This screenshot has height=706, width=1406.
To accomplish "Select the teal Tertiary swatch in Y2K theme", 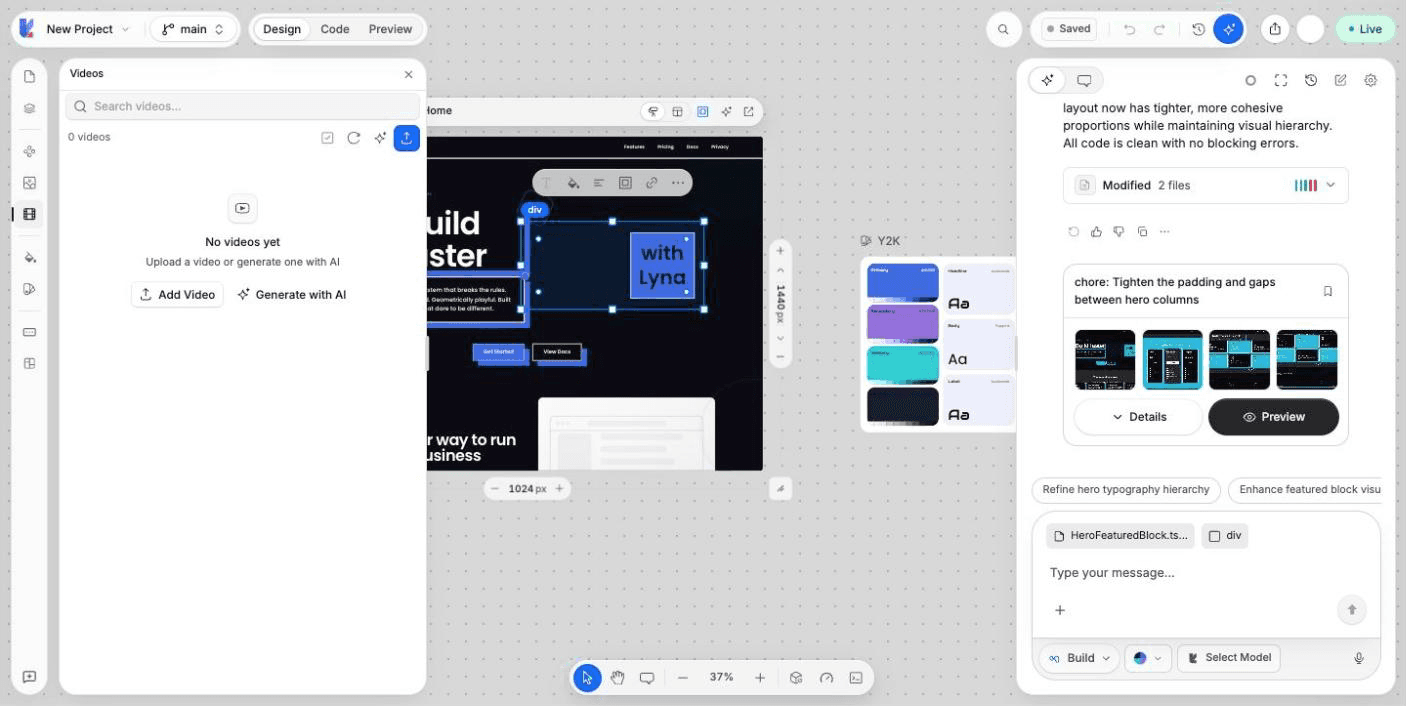I will tap(903, 365).
